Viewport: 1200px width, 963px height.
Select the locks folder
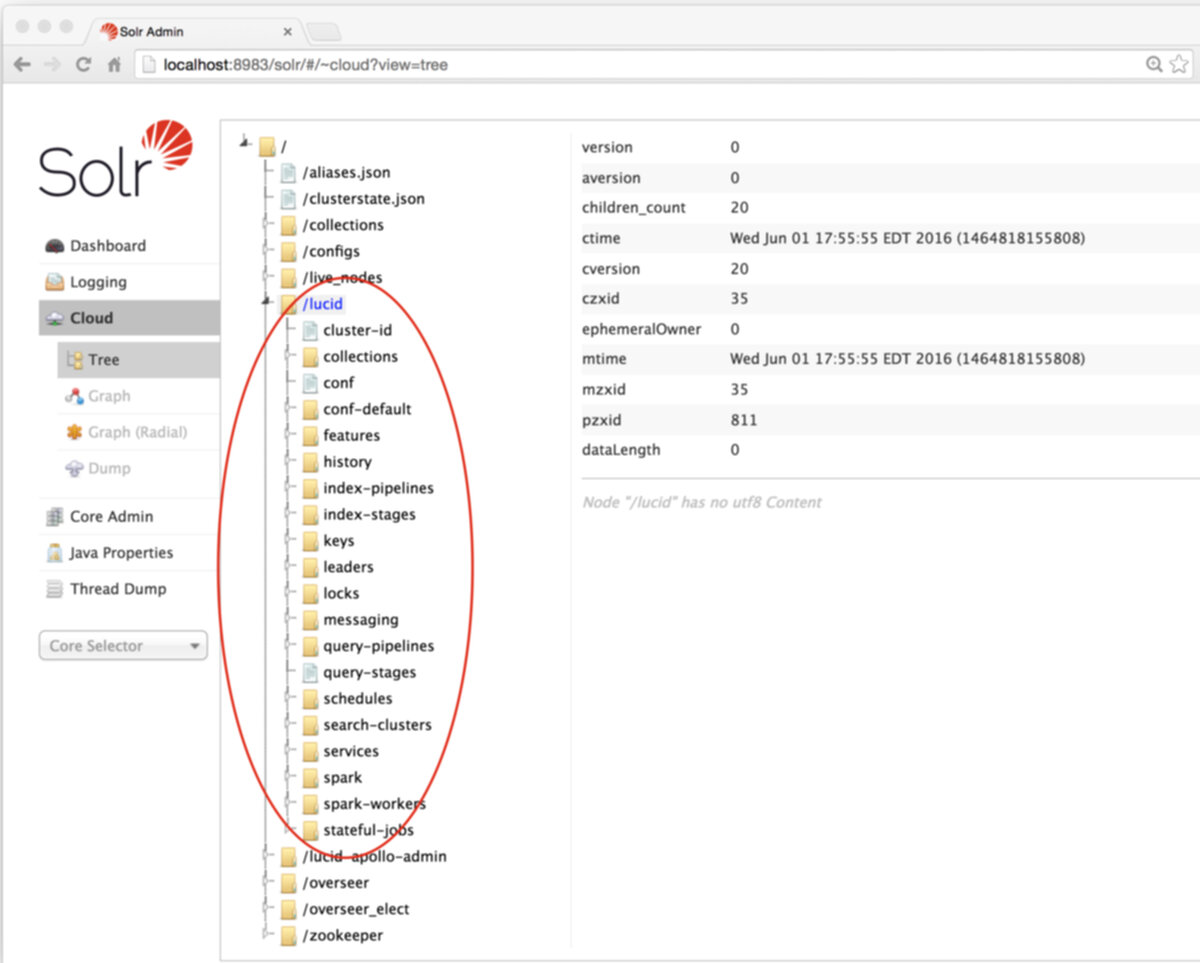point(341,593)
